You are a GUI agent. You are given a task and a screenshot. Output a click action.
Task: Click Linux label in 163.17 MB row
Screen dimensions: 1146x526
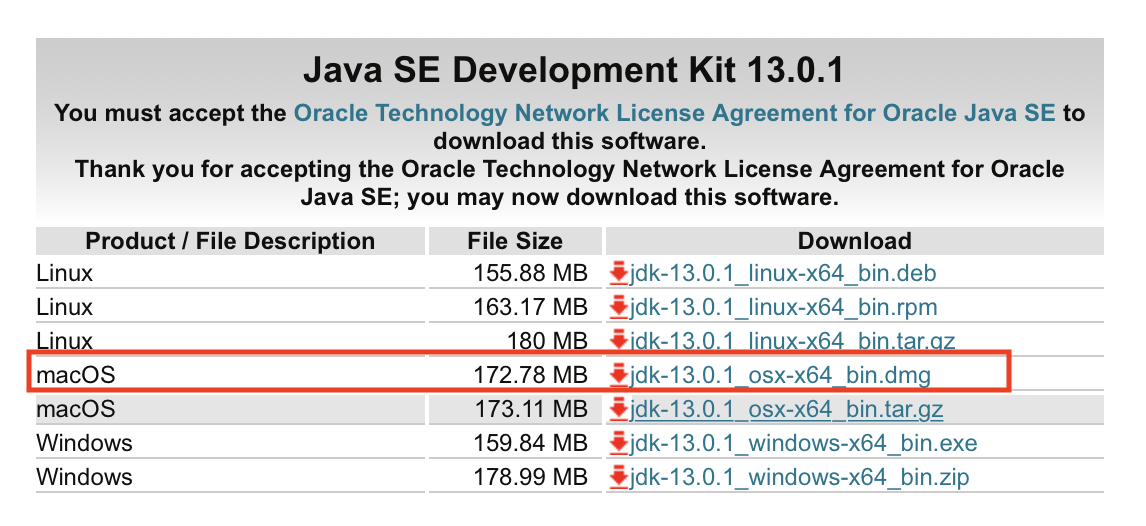[65, 308]
